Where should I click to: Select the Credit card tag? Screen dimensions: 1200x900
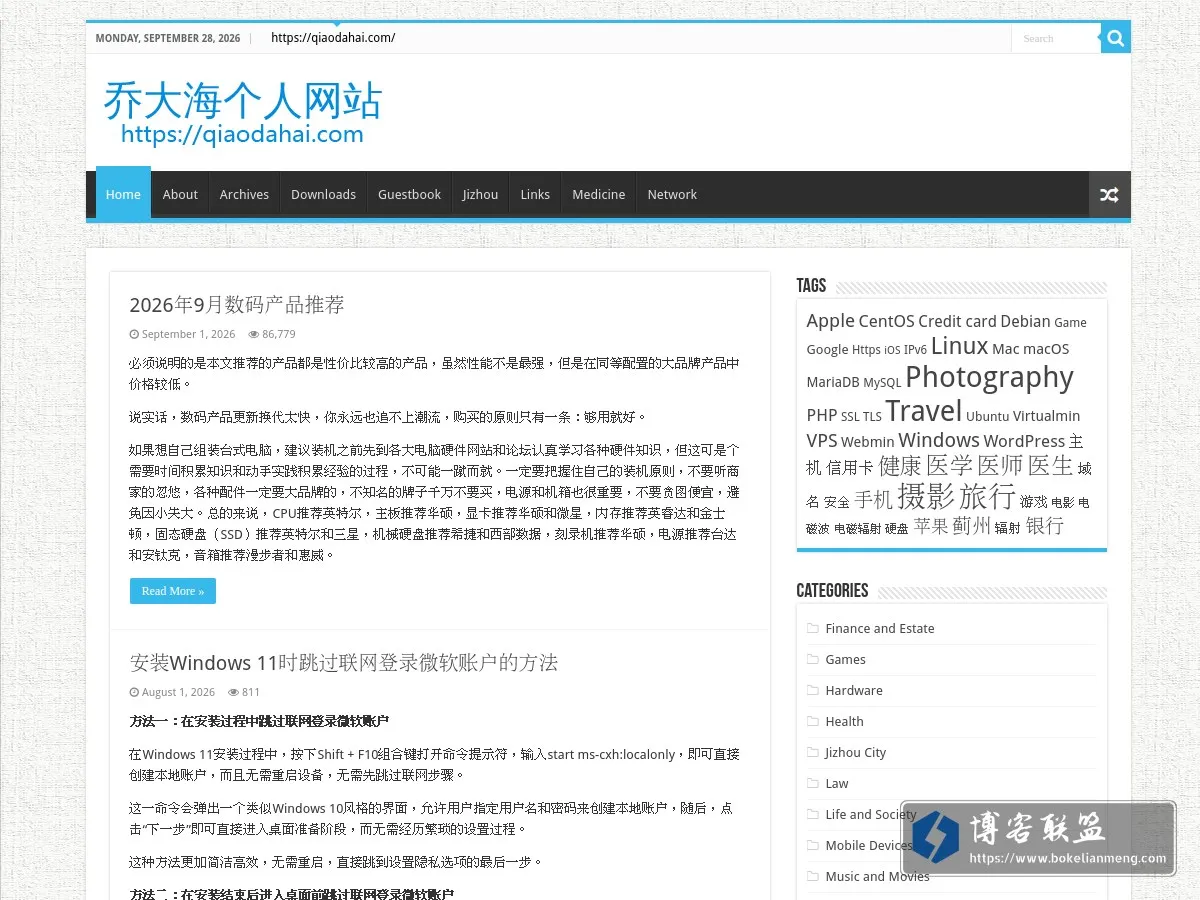coord(957,321)
